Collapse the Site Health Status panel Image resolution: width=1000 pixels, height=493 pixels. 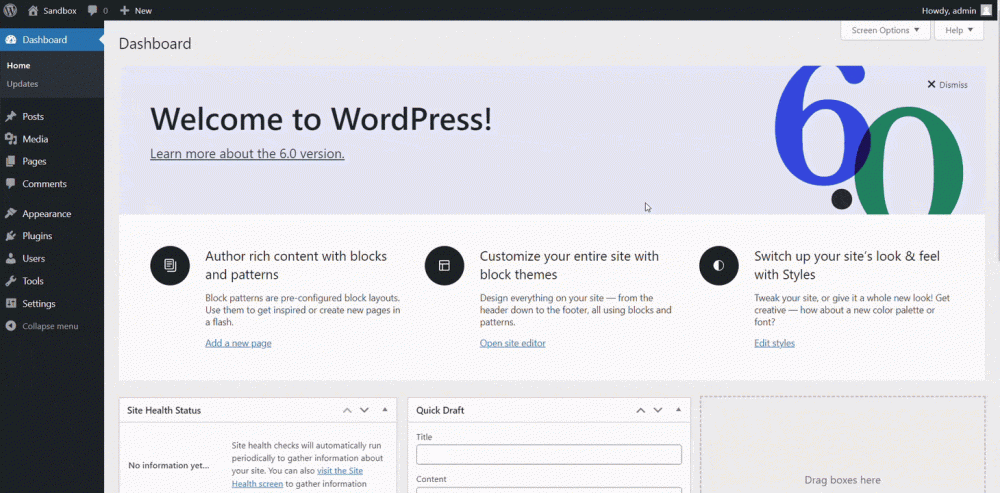click(385, 410)
